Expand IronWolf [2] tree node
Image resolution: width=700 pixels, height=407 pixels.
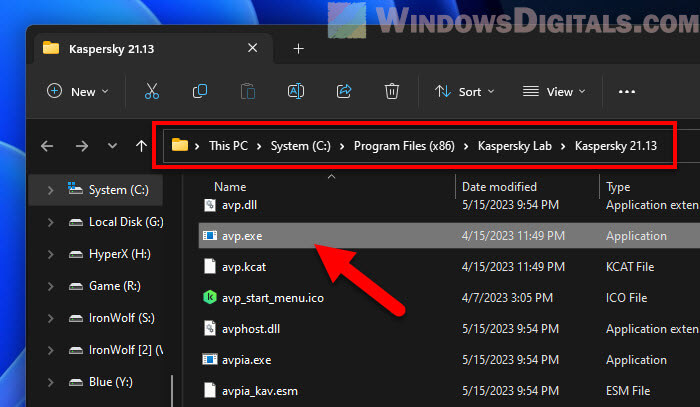coord(50,351)
